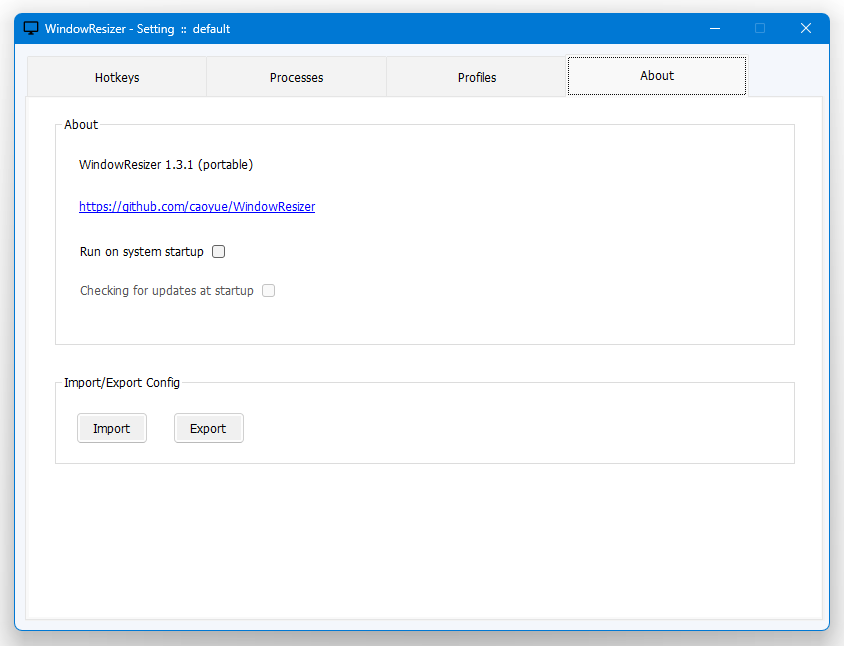Click the WindowResizer monitor icon in title bar
844x646 pixels.
(x=31, y=29)
